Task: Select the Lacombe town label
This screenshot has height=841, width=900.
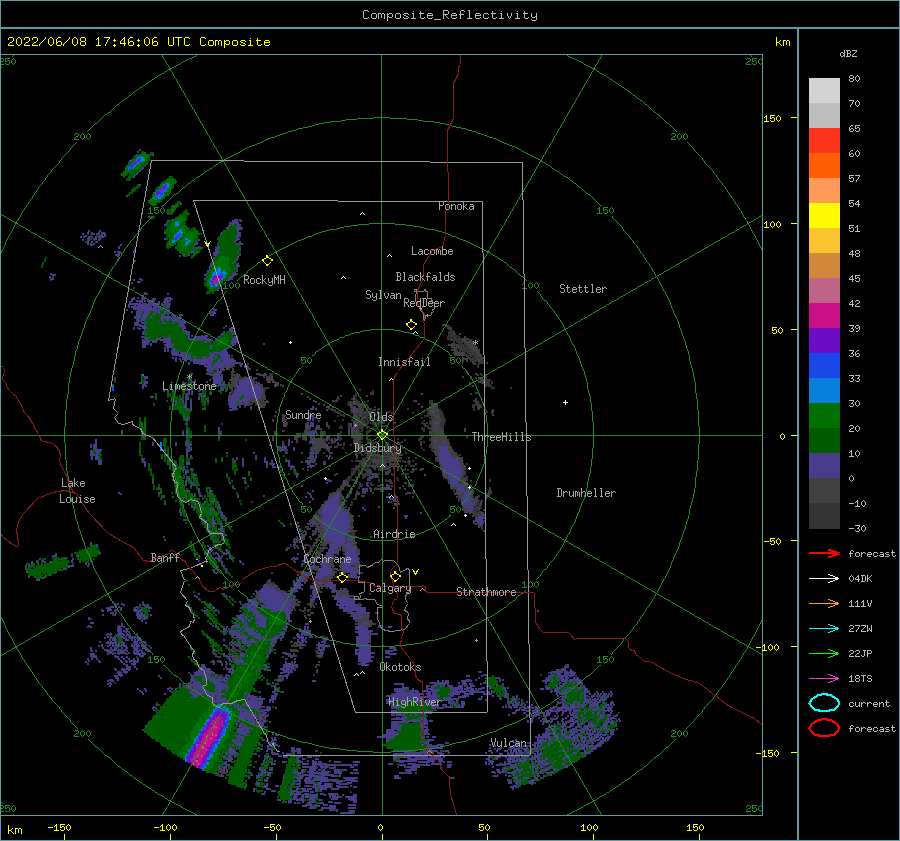Action: (432, 251)
